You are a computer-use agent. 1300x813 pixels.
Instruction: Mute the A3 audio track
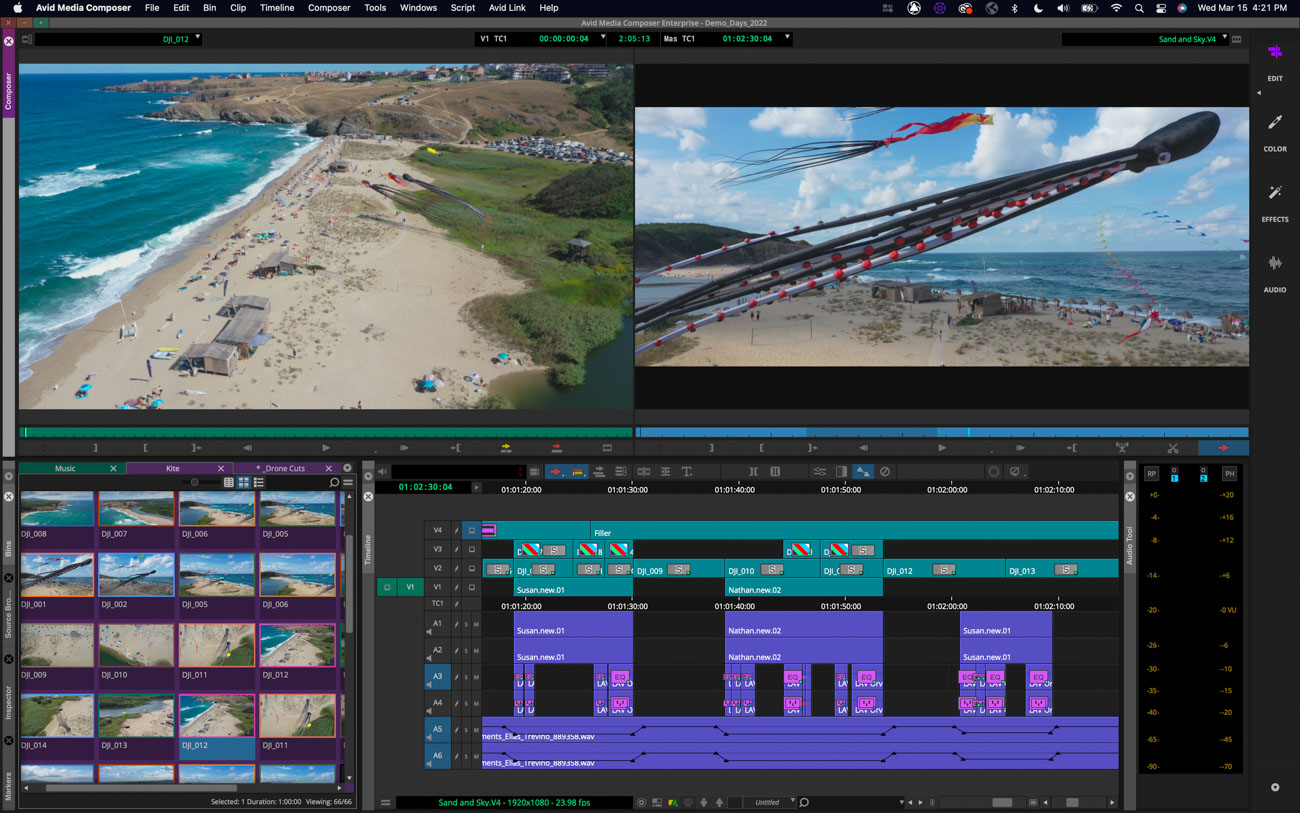tap(476, 678)
